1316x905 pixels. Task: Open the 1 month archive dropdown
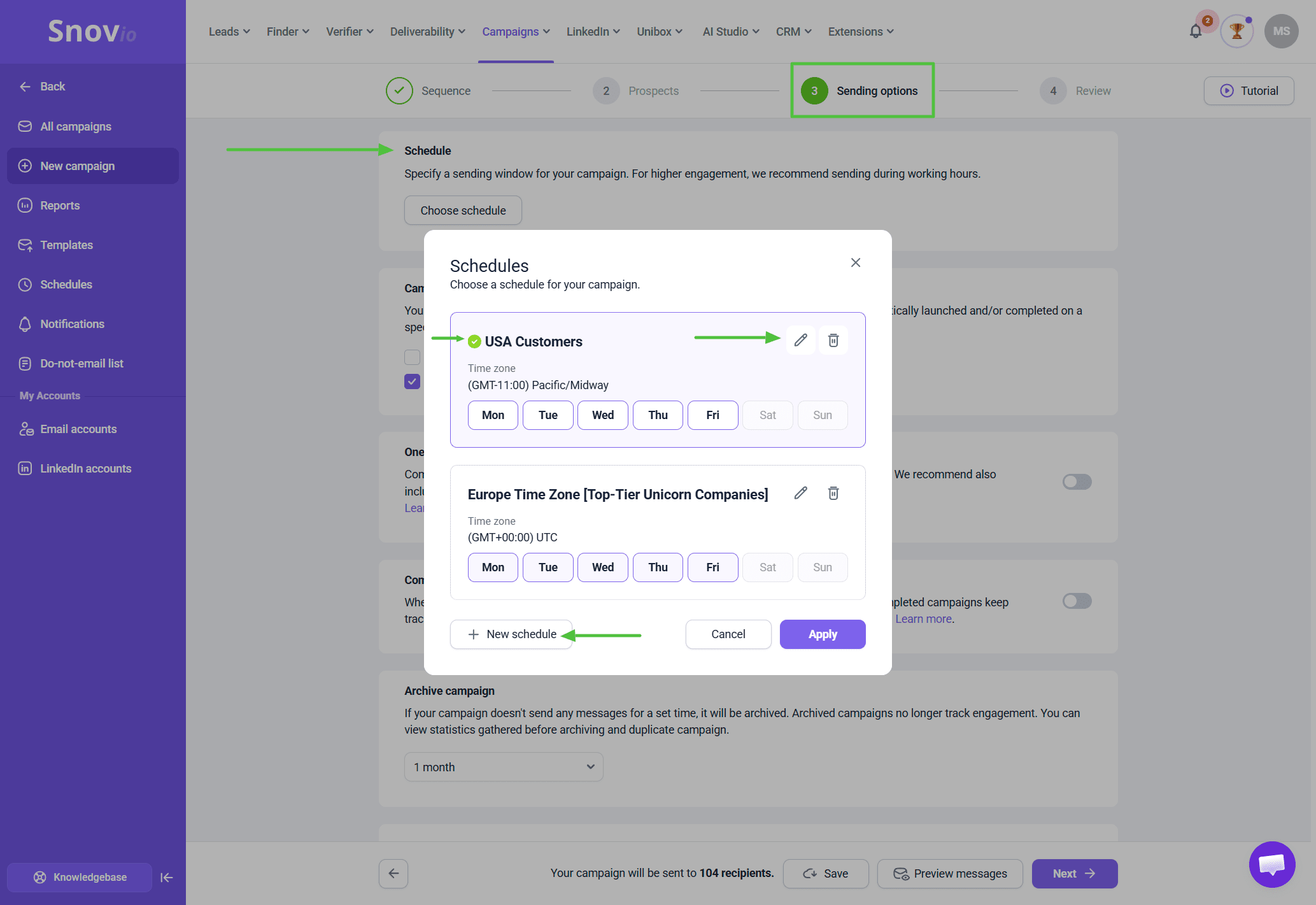[x=503, y=767]
